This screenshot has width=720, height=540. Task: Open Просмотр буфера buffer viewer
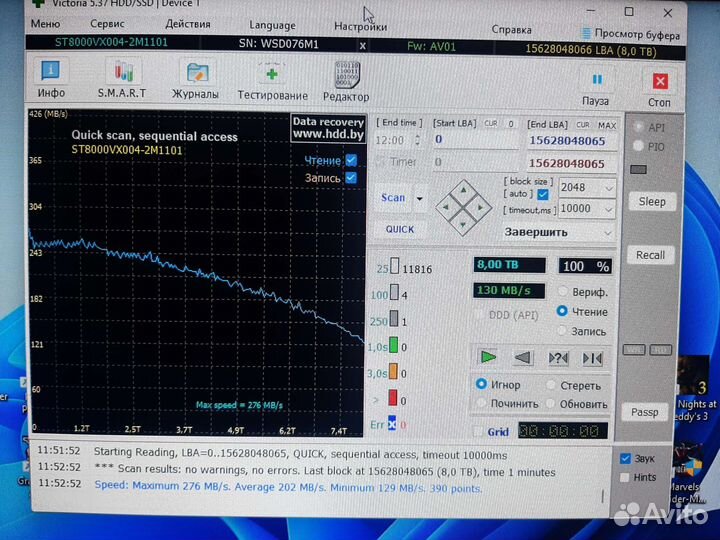(x=631, y=34)
